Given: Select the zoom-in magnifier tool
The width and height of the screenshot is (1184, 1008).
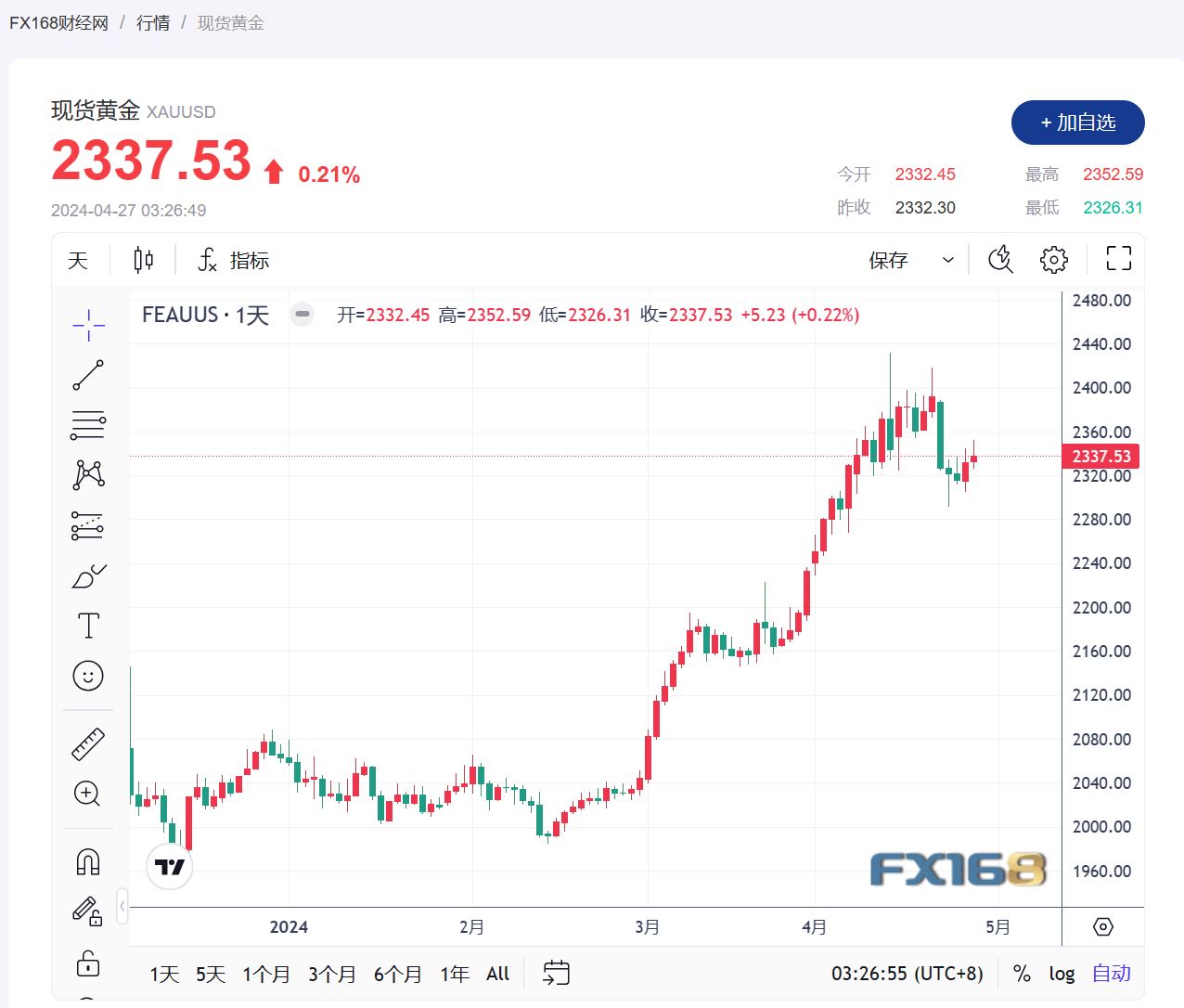Looking at the screenshot, I should click(x=88, y=794).
